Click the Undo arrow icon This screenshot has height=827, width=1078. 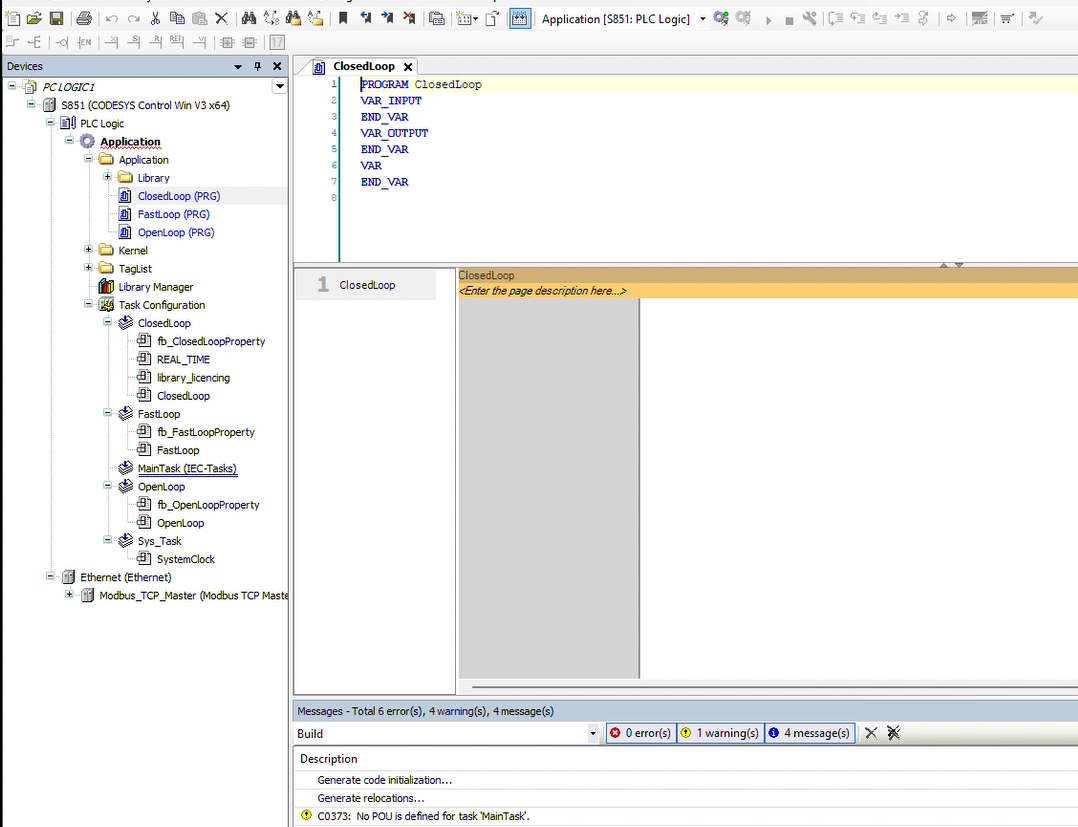coord(112,19)
